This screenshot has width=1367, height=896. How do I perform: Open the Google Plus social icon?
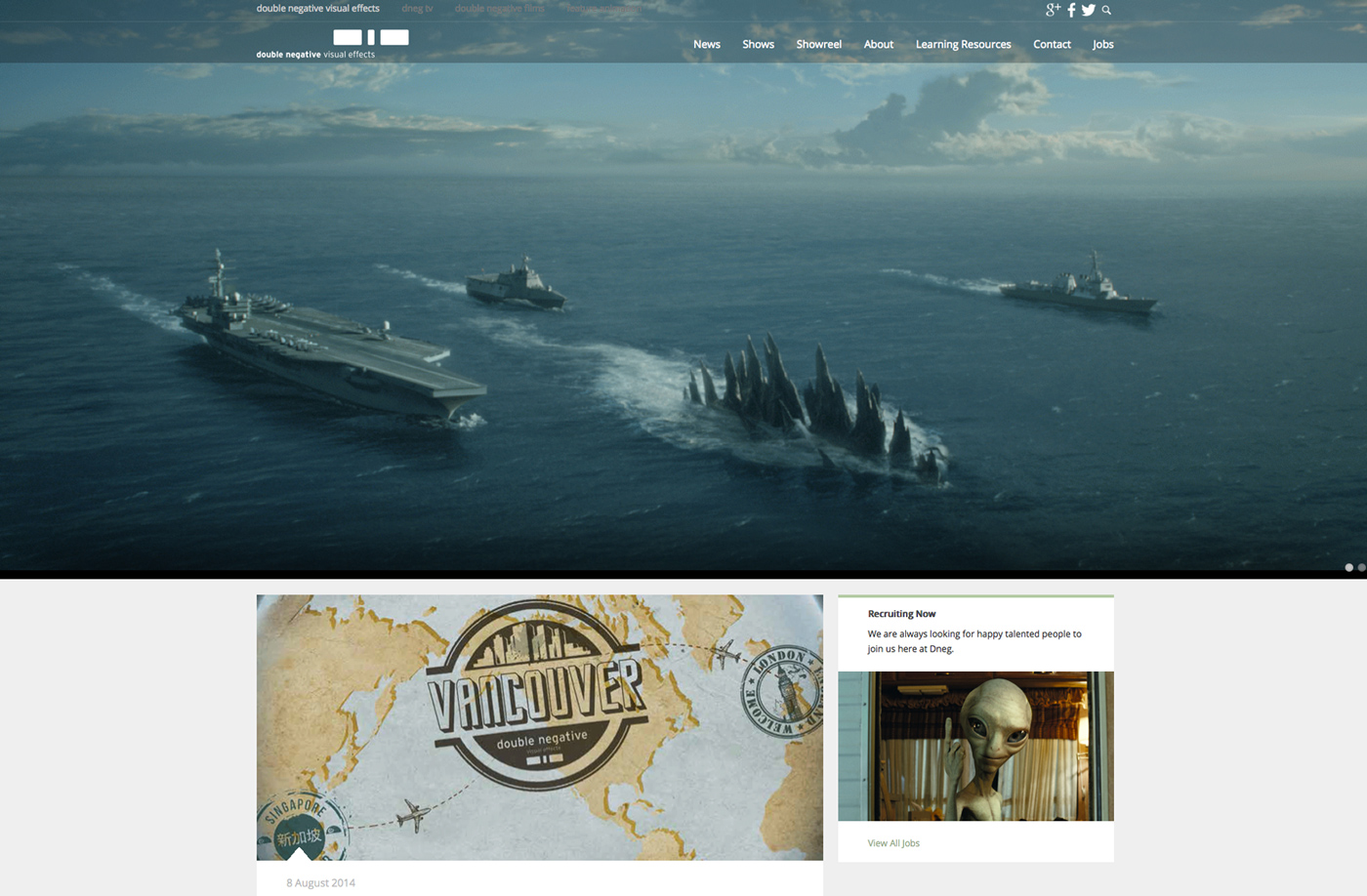pyautogui.click(x=1053, y=10)
